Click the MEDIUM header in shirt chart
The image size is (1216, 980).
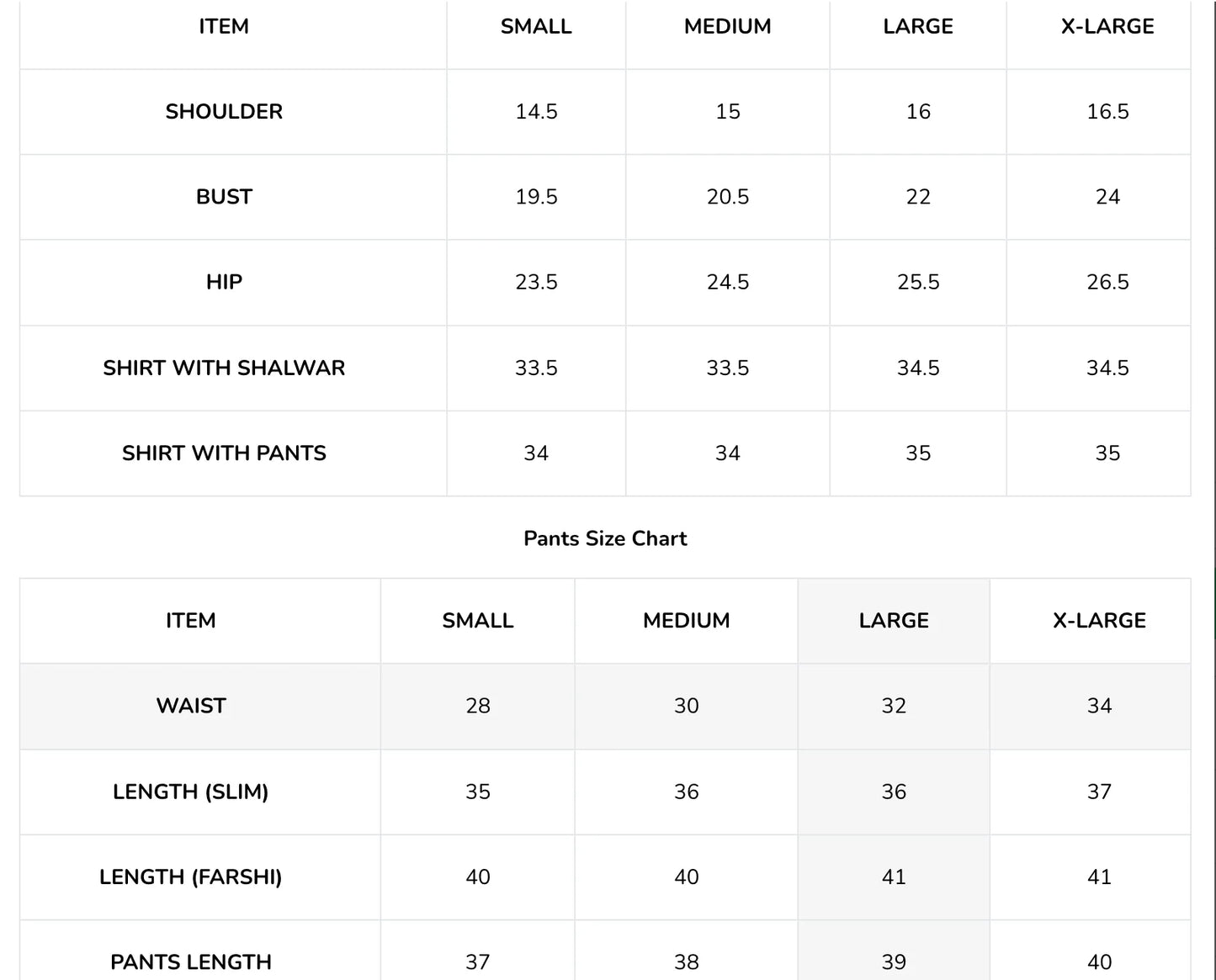tap(728, 26)
